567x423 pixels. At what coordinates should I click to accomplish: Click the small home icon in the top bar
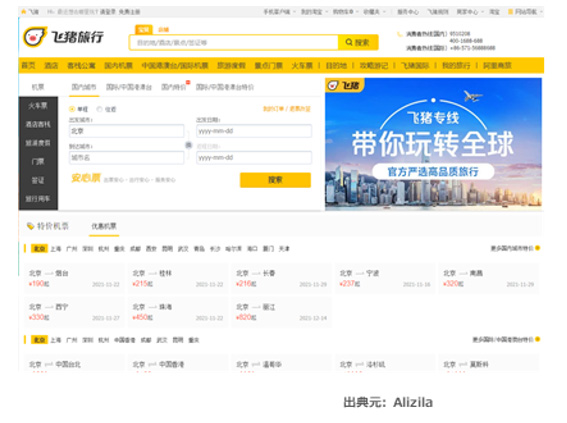tap(24, 12)
